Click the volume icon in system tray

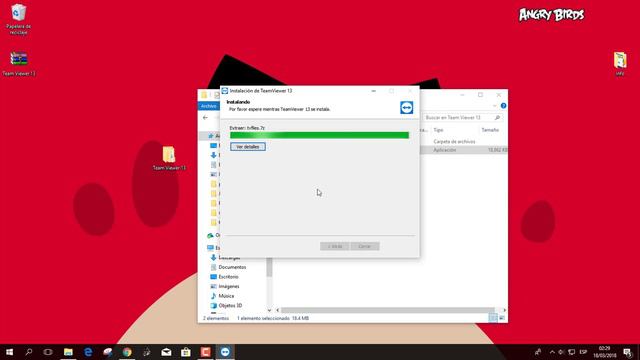[561, 352]
